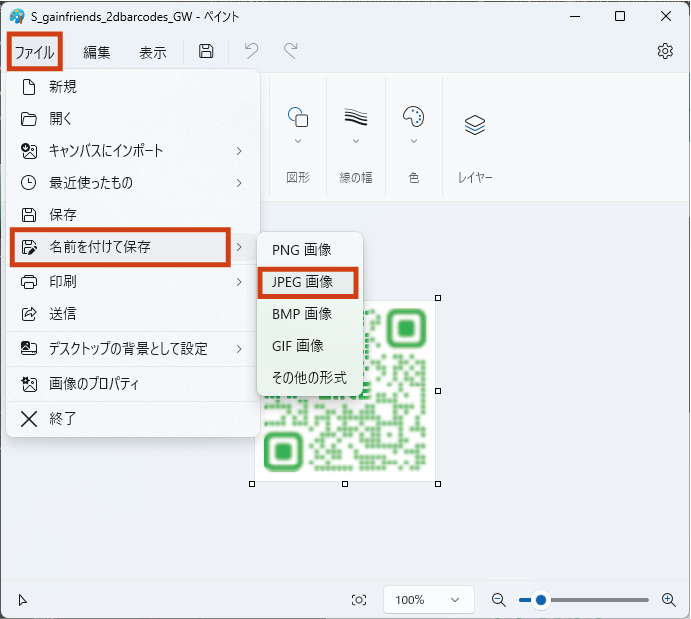
Task: Choose 開く from the file menu
Action: pyautogui.click(x=132, y=119)
